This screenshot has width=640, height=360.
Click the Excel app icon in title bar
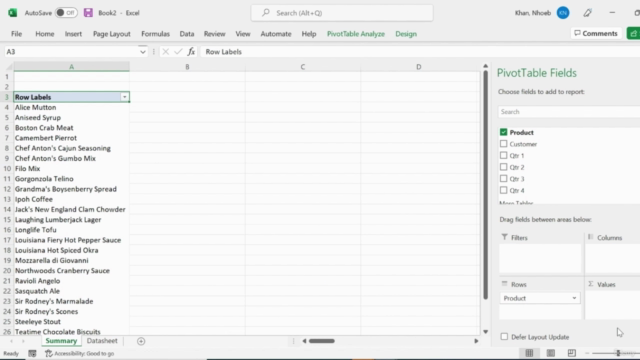(x=12, y=13)
